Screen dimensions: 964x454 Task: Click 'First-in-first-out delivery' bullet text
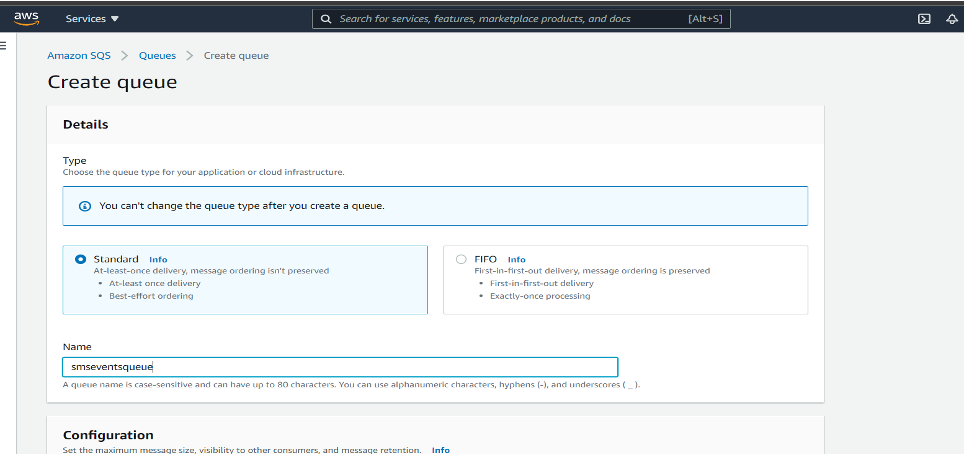coord(542,284)
